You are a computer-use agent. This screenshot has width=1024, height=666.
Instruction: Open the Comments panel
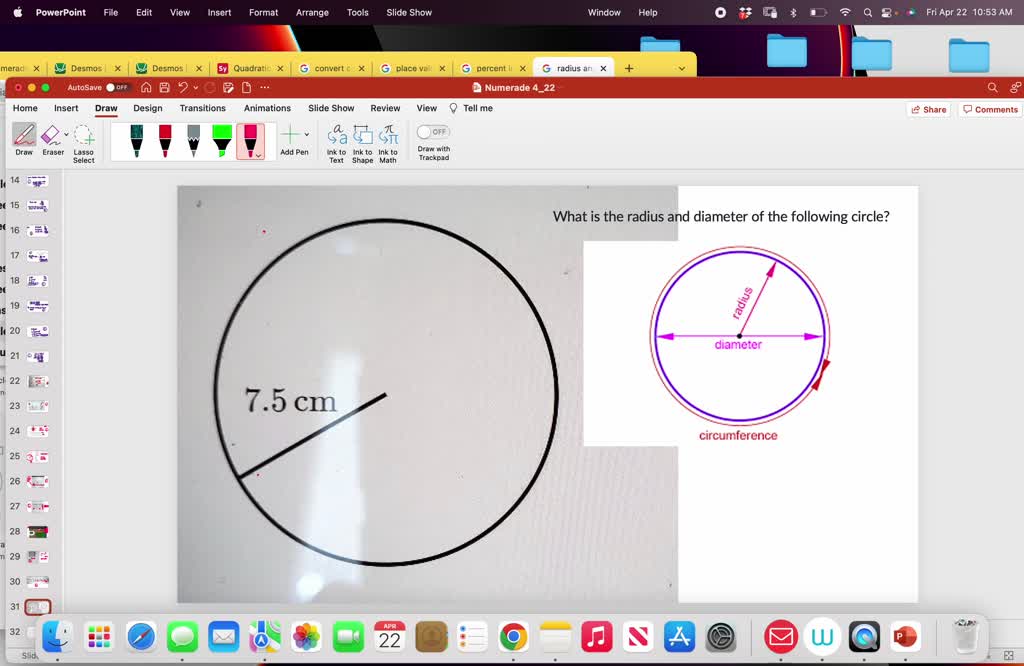click(989, 108)
